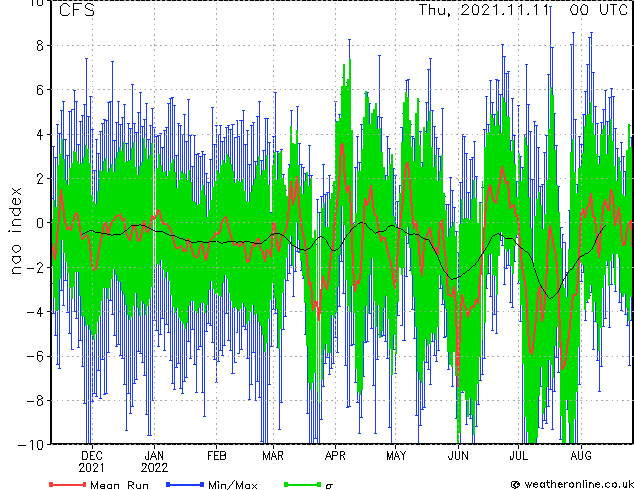The image size is (634, 490).
Task: Click the red Mean Run legend line
Action: point(68,484)
